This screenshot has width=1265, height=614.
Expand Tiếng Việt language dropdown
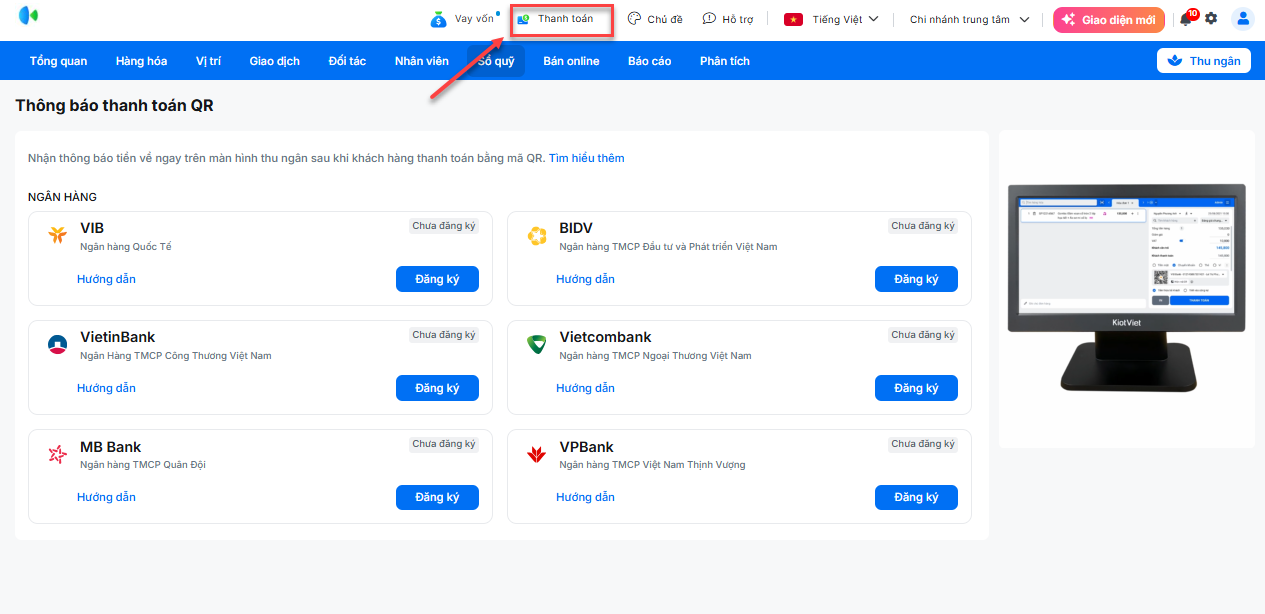831,19
